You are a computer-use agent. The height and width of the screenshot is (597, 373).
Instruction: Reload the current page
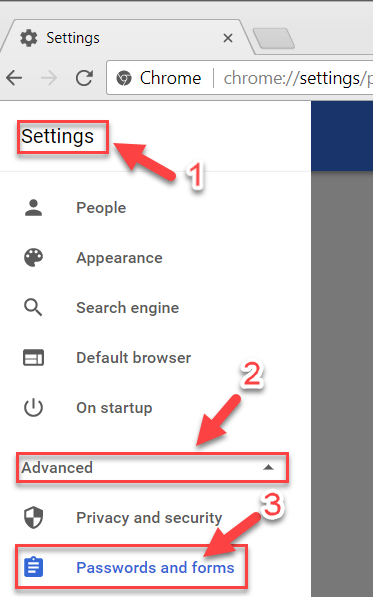tap(84, 78)
